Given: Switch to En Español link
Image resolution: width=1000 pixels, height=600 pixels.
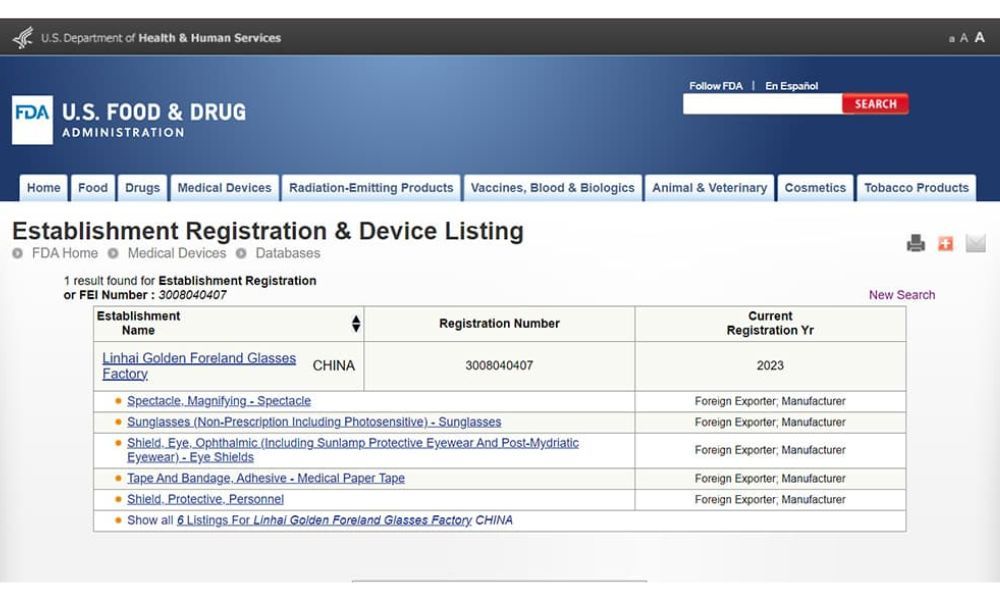Looking at the screenshot, I should coord(791,86).
